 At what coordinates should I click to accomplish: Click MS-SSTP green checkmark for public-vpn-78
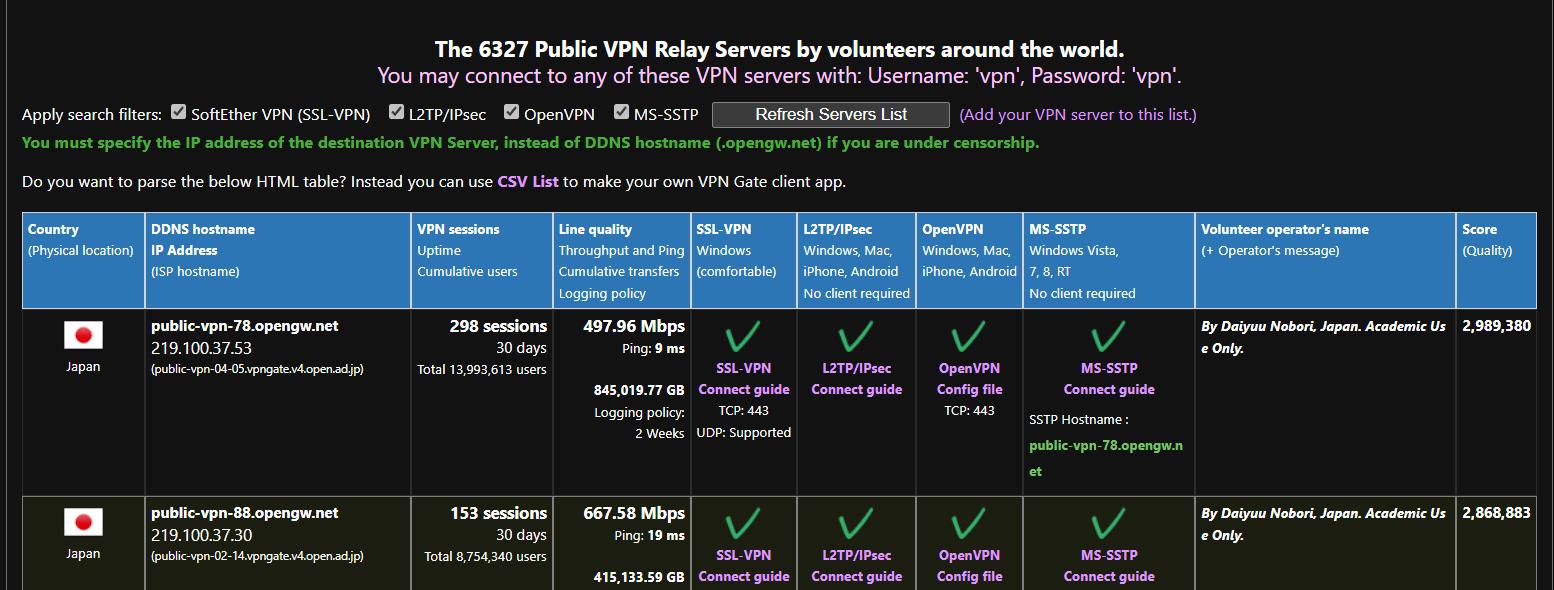click(x=1109, y=338)
